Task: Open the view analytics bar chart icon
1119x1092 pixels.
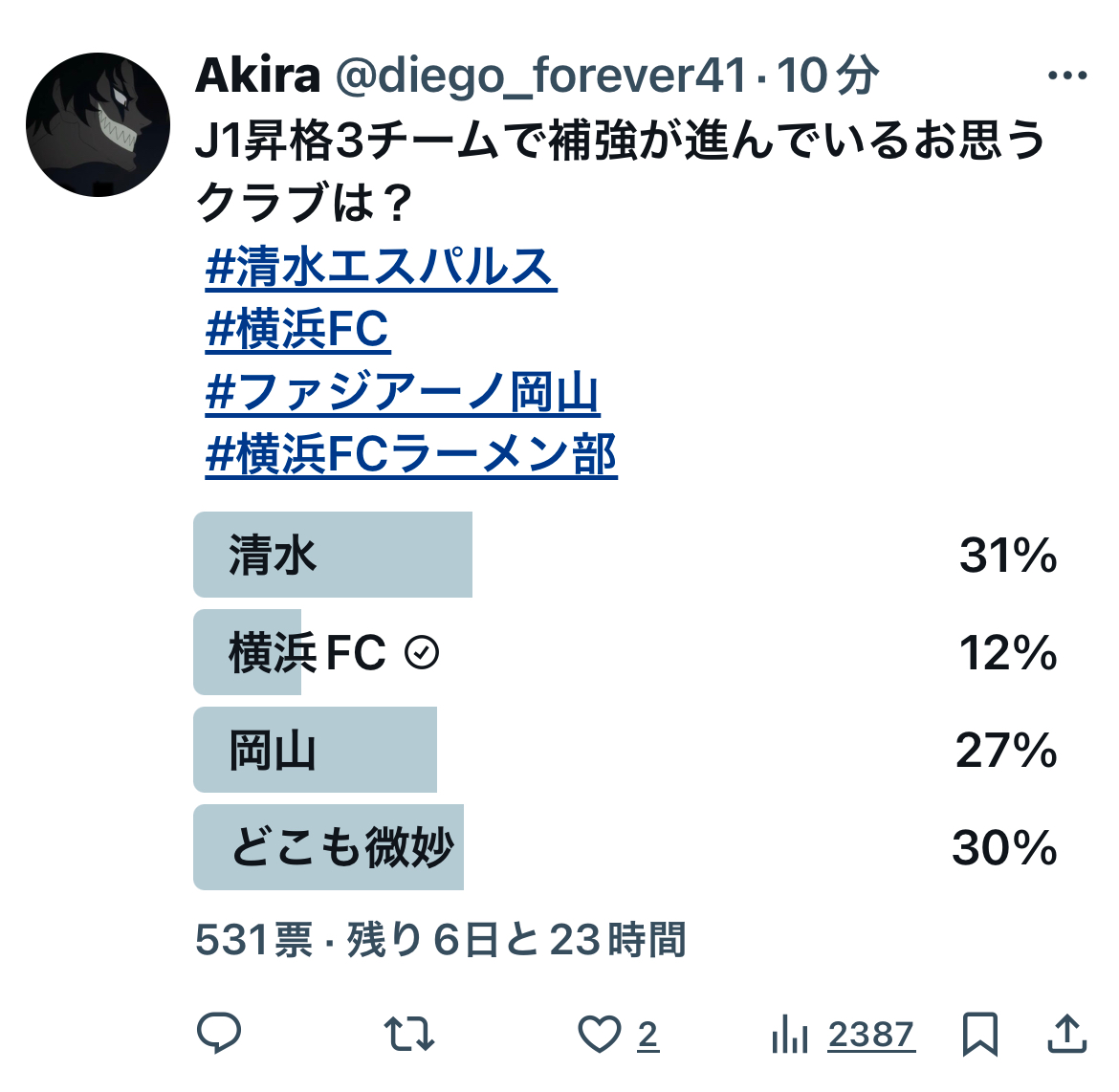Action: point(789,1034)
